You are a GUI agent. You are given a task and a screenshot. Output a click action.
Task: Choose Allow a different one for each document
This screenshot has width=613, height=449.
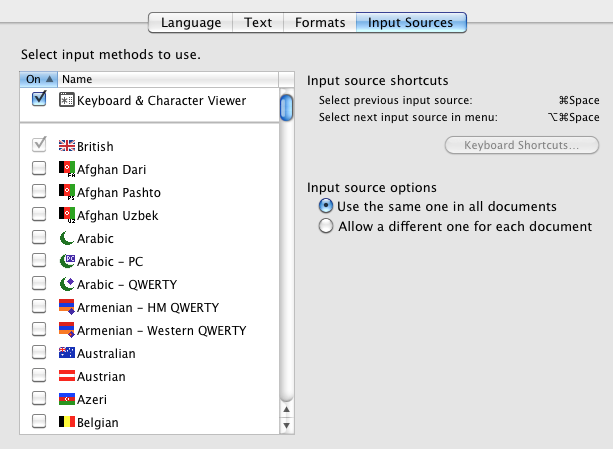point(325,226)
